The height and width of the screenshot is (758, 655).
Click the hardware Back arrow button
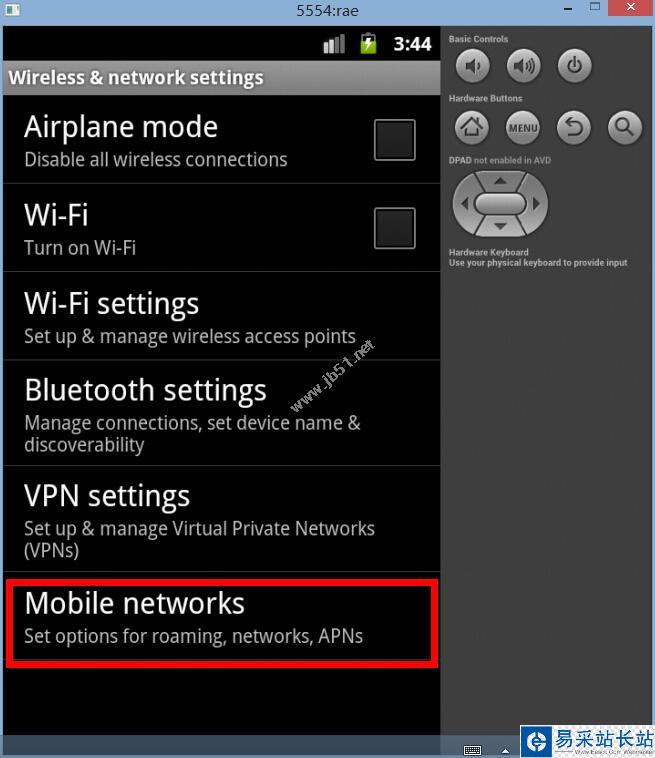[574, 128]
